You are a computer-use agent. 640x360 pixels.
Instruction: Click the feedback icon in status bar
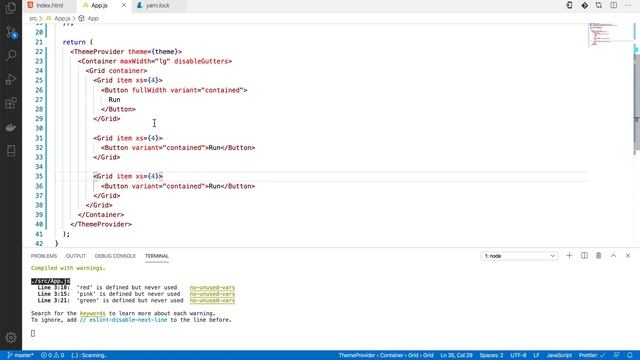coord(616,355)
